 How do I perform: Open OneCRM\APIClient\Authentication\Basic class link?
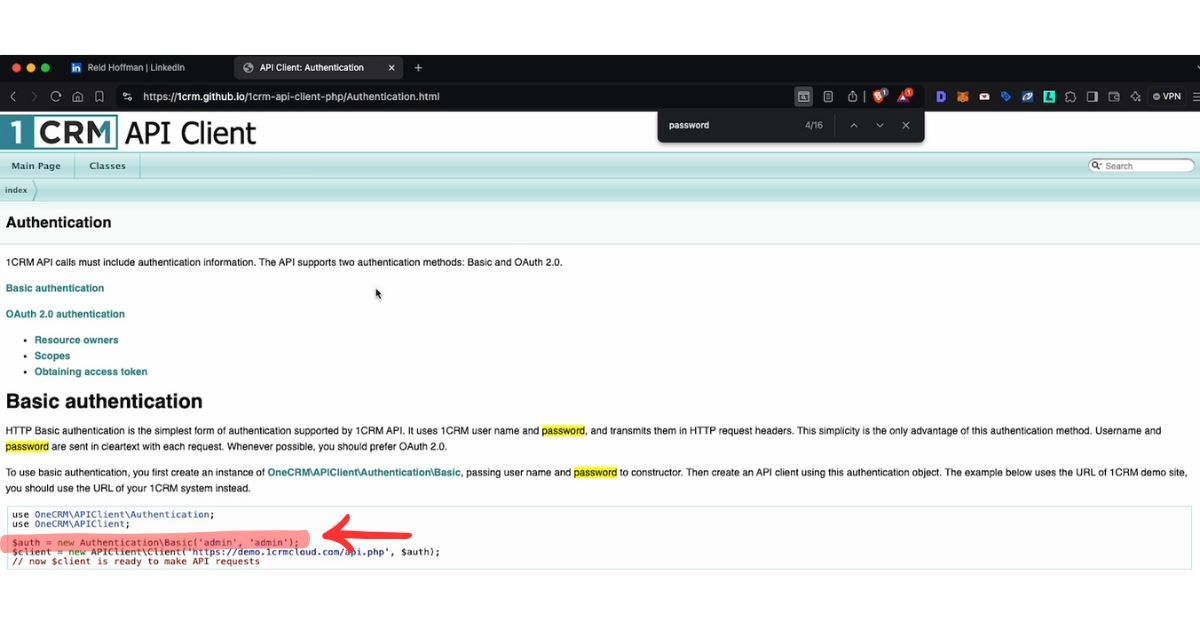point(364,472)
